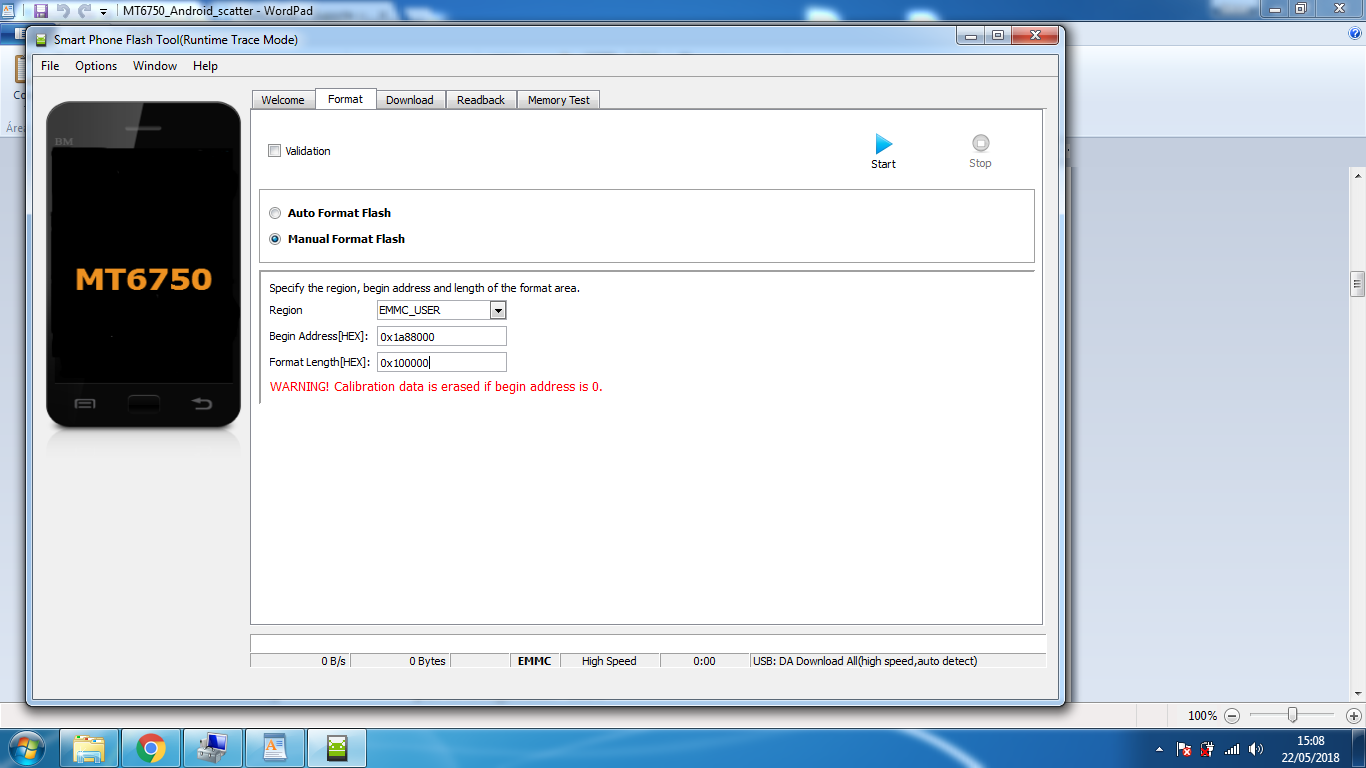The image size is (1366, 768).
Task: Switch to WordPad from the taskbar
Action: pyautogui.click(x=275, y=748)
